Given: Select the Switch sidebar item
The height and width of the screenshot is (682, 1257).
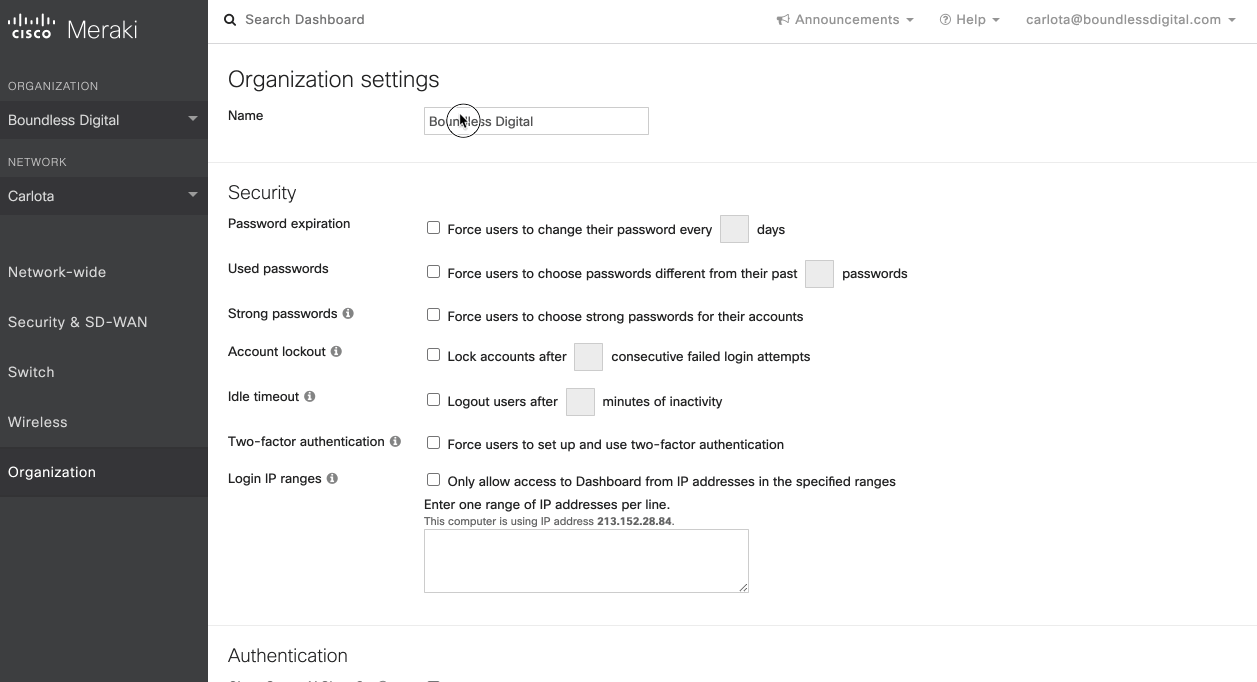Looking at the screenshot, I should pos(104,372).
